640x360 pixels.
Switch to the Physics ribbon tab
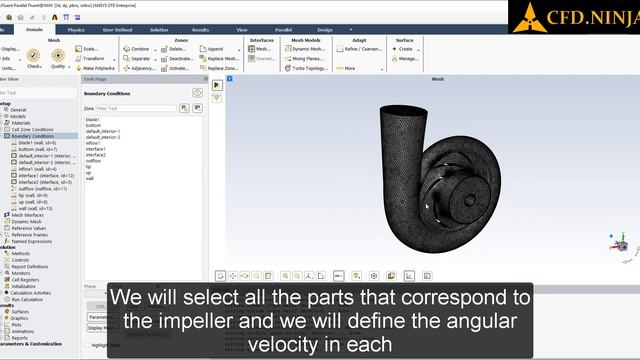coord(76,30)
